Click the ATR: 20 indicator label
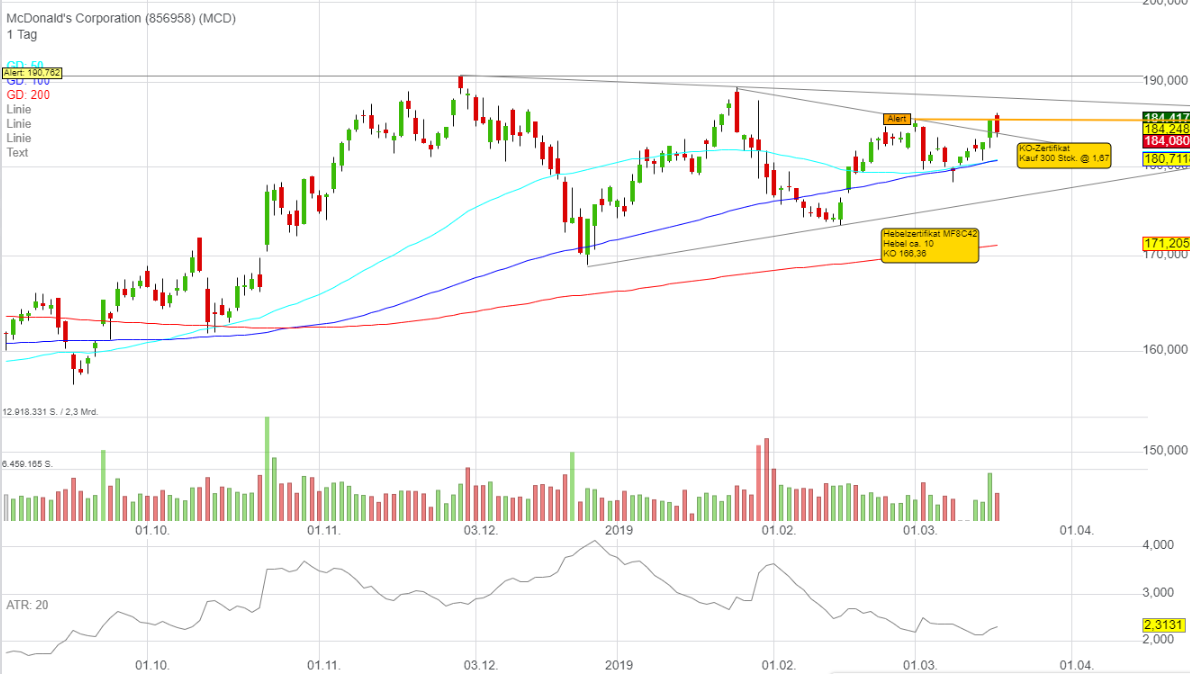This screenshot has width=1190, height=674. (25, 605)
